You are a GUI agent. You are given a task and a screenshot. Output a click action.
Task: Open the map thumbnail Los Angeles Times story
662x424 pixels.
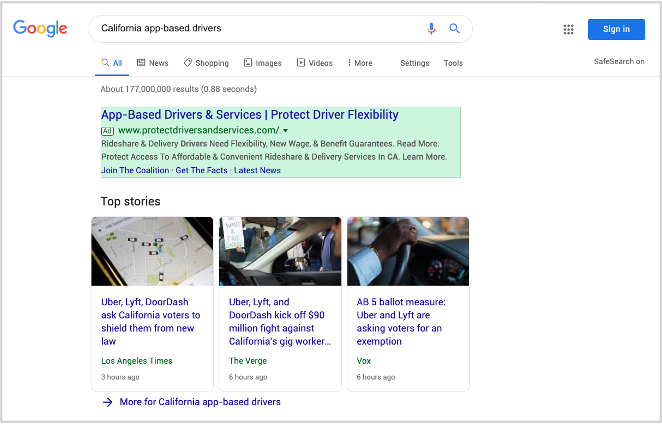click(152, 251)
